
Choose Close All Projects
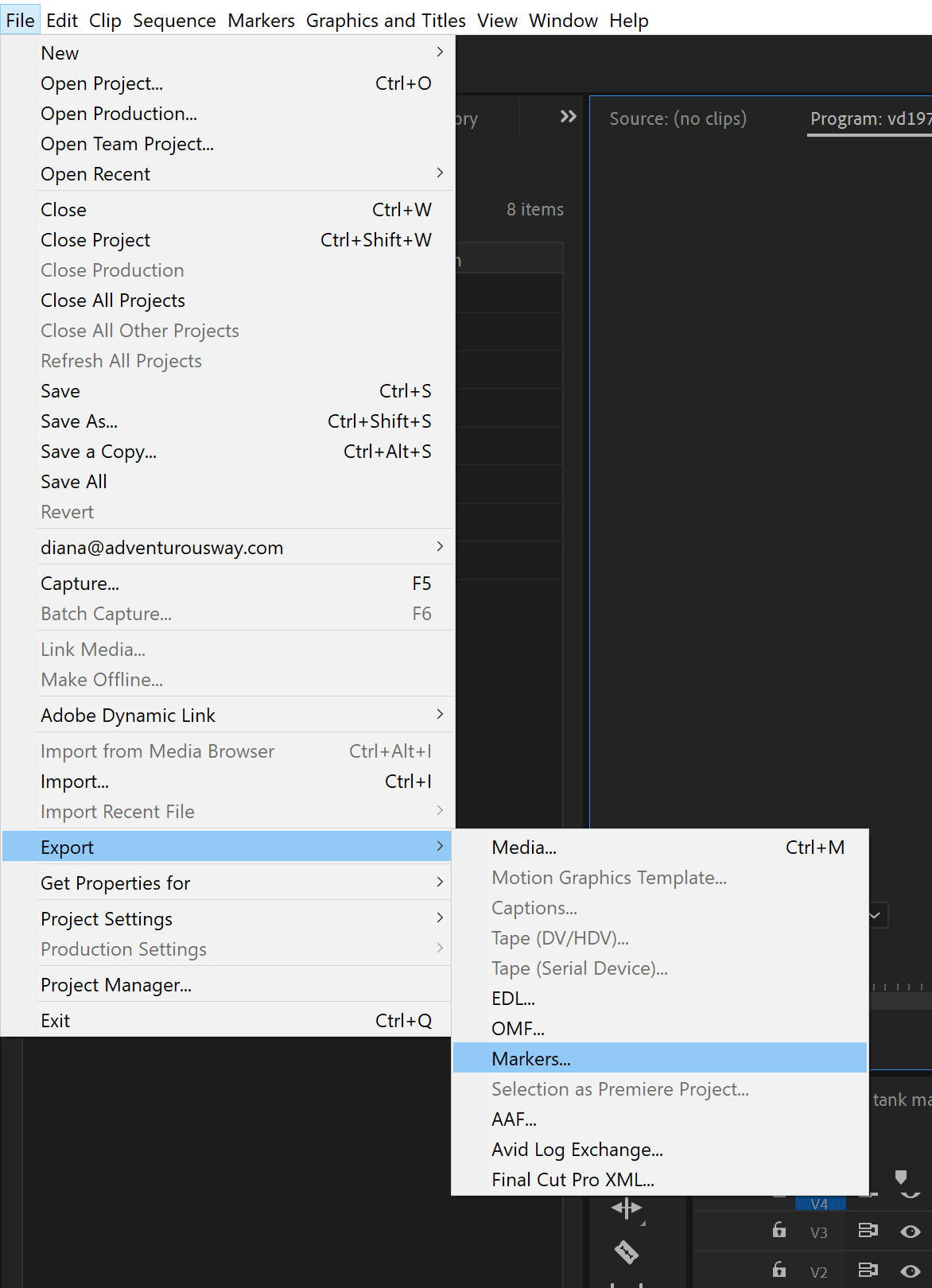pos(227,301)
